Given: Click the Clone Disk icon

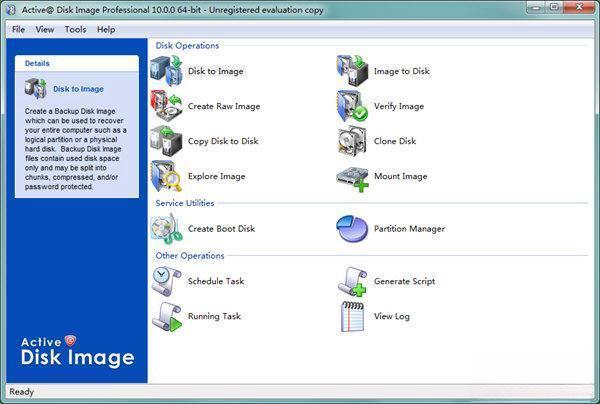Looking at the screenshot, I should [352, 141].
